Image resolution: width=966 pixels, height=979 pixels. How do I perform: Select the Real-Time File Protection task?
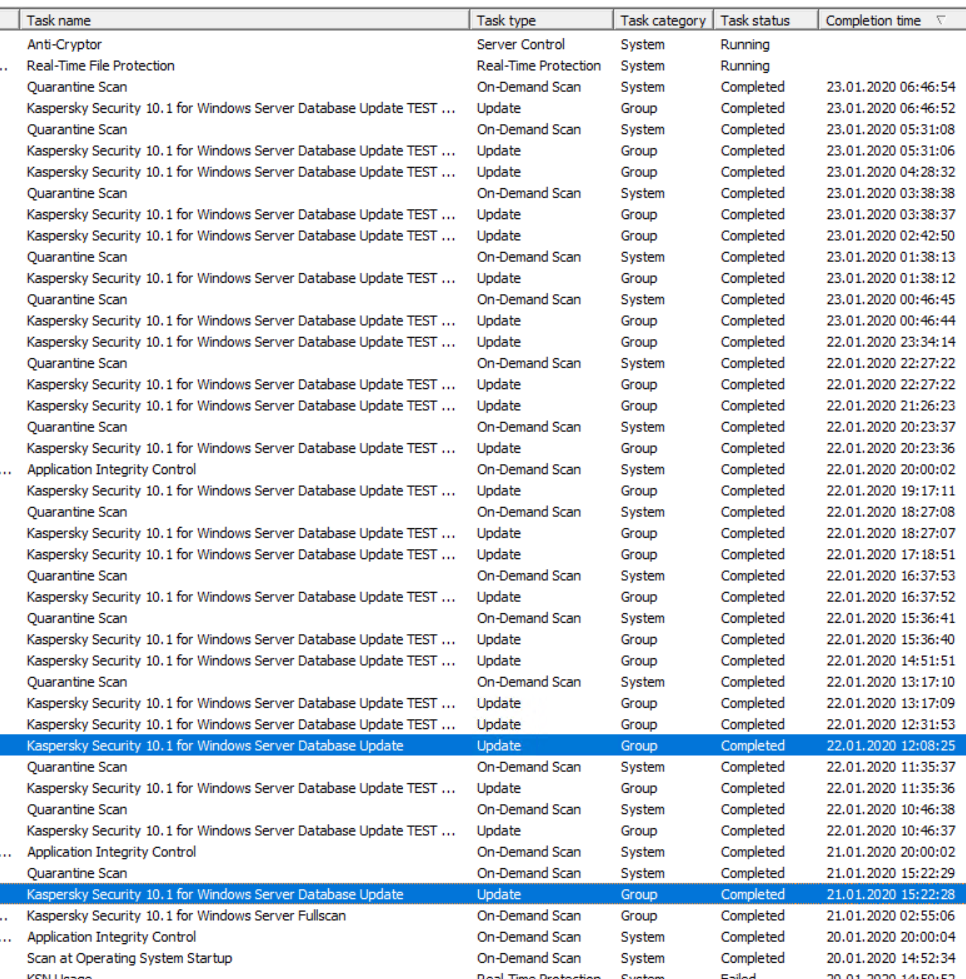click(483, 66)
